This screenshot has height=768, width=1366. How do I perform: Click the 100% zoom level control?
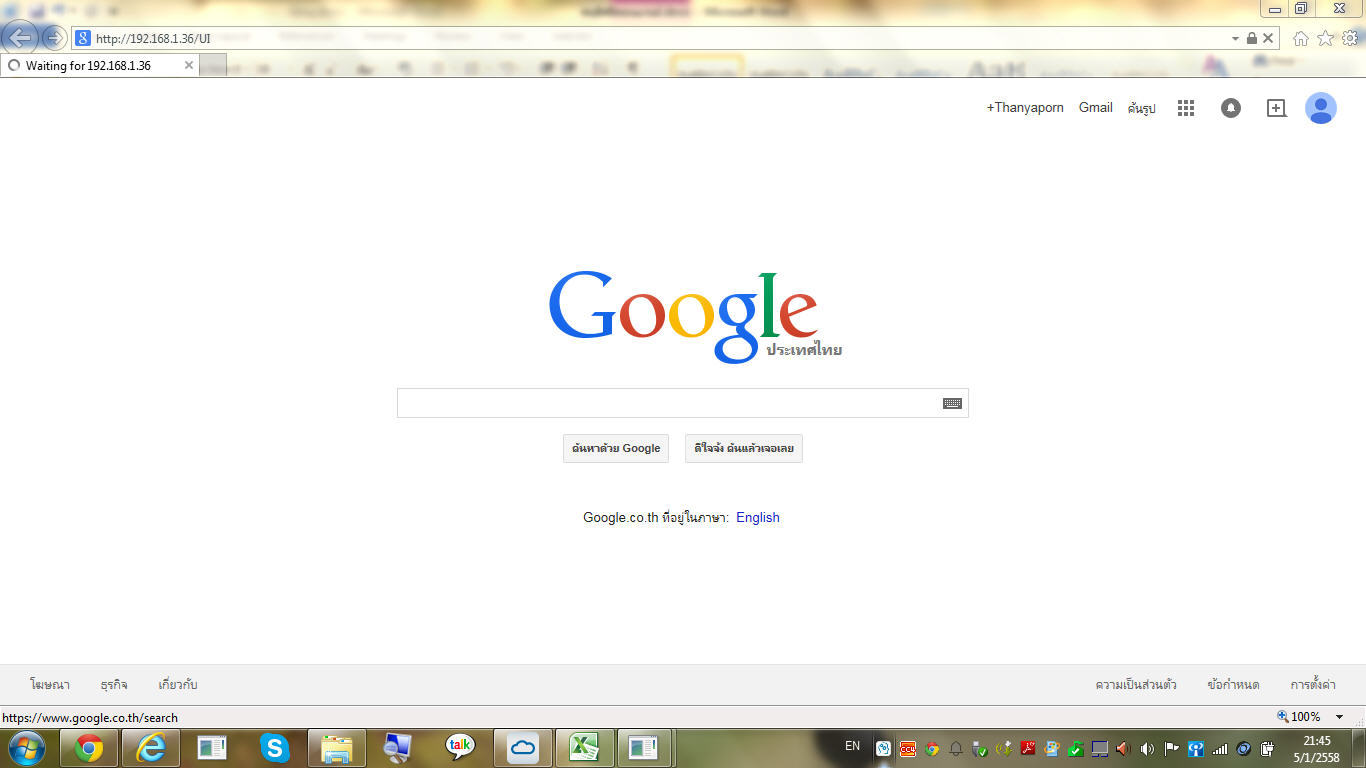[1299, 717]
